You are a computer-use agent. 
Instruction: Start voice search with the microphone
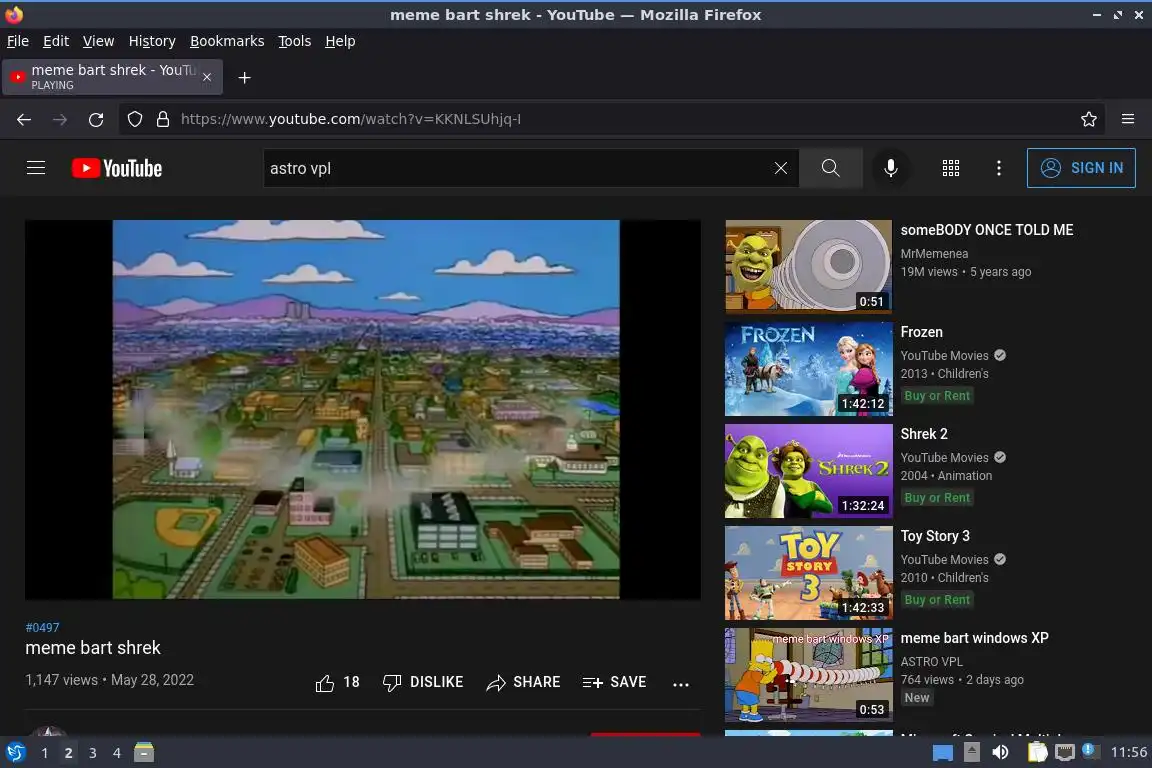coord(890,168)
